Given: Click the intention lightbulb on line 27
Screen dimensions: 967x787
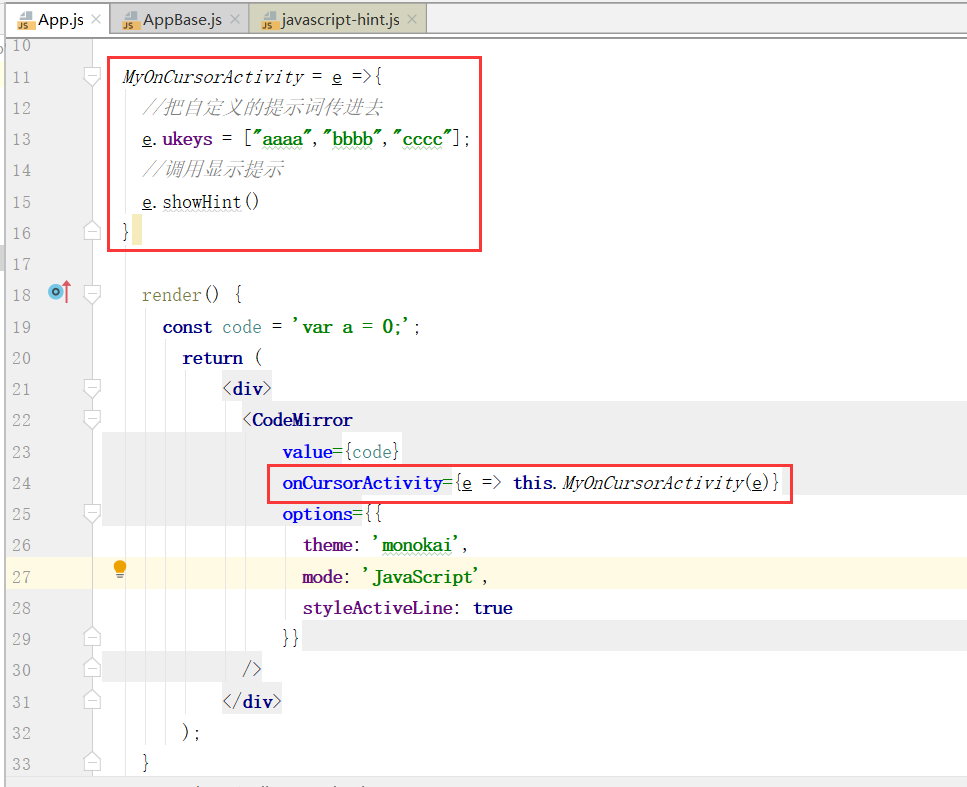Looking at the screenshot, I should click(119, 568).
